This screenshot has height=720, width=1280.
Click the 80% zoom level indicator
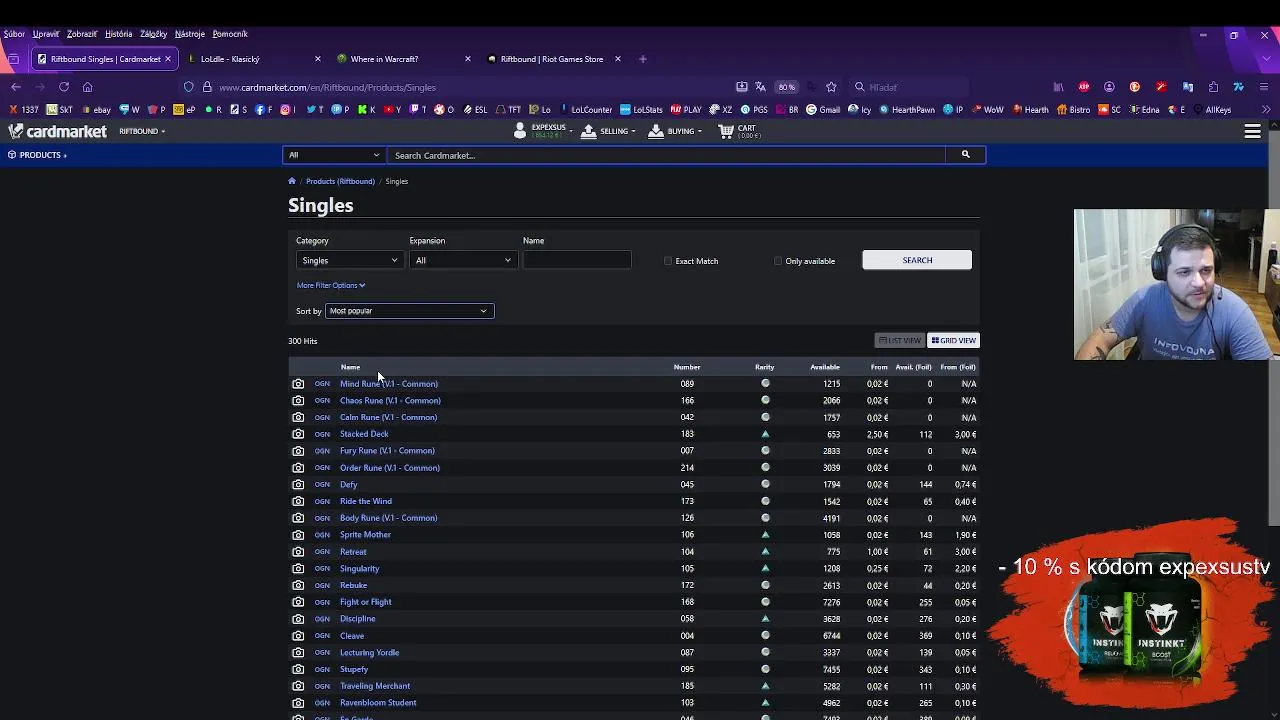pyautogui.click(x=787, y=87)
